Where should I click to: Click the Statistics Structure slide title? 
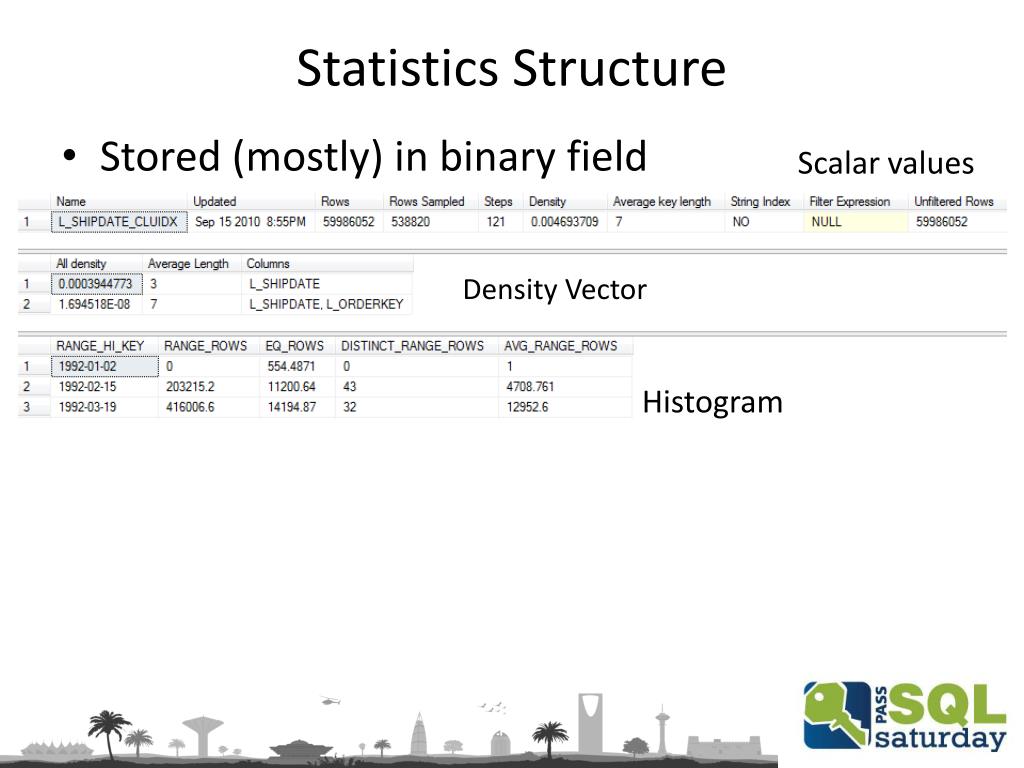511,68
